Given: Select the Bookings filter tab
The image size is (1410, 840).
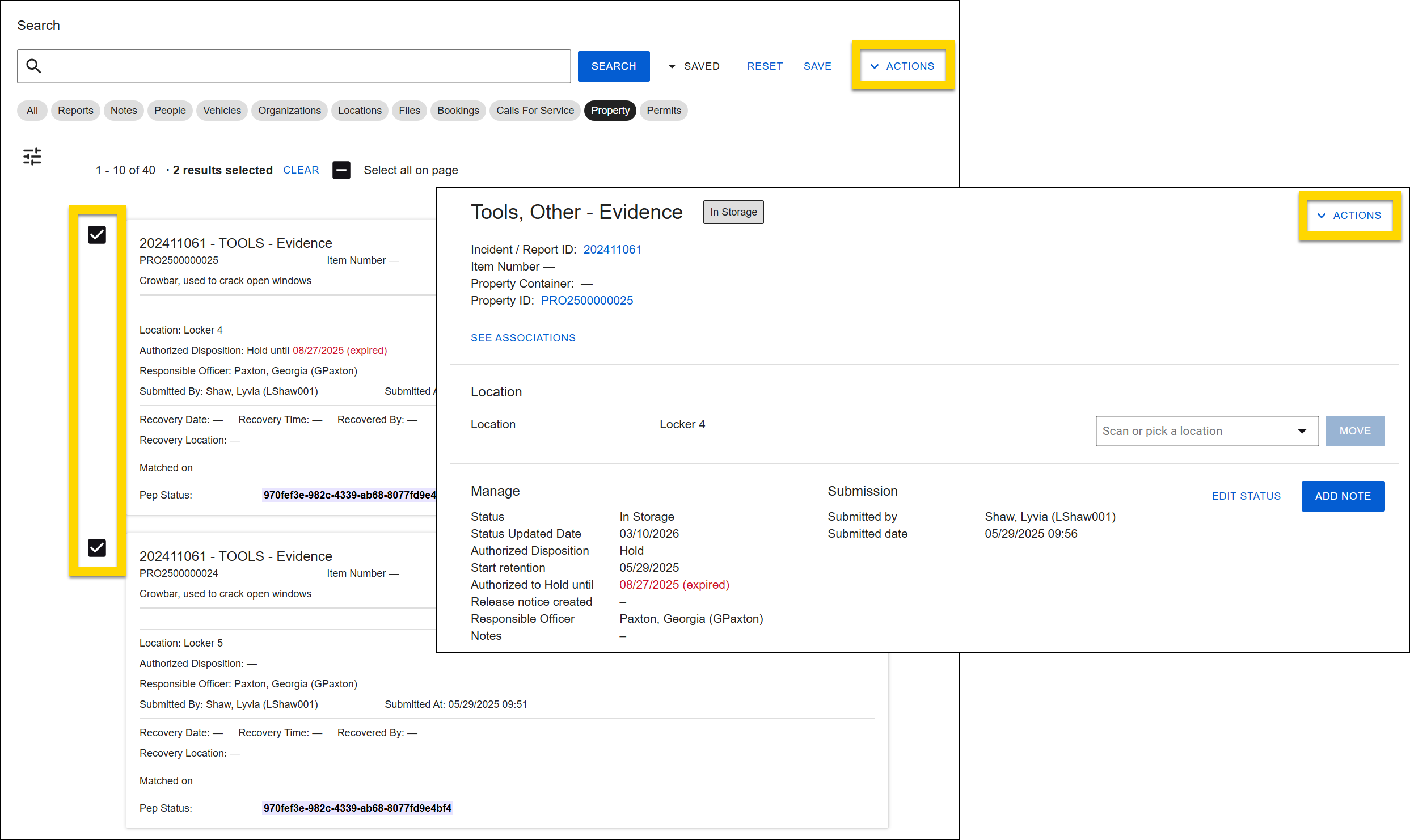Looking at the screenshot, I should click(x=458, y=111).
